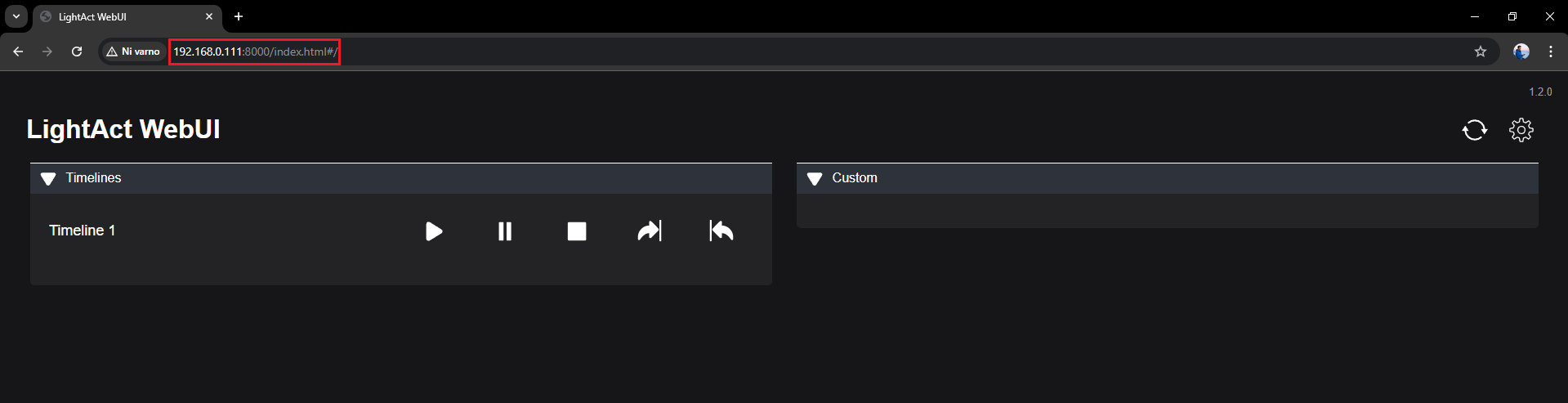
Task: Focus the address bar URL field
Action: [572, 51]
